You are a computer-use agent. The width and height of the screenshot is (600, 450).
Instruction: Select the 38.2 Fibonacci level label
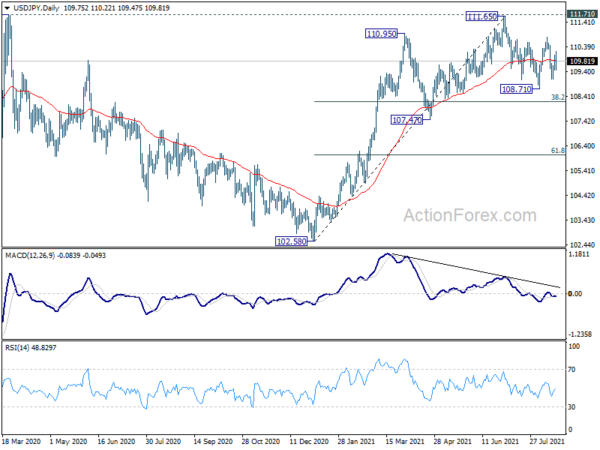(558, 97)
